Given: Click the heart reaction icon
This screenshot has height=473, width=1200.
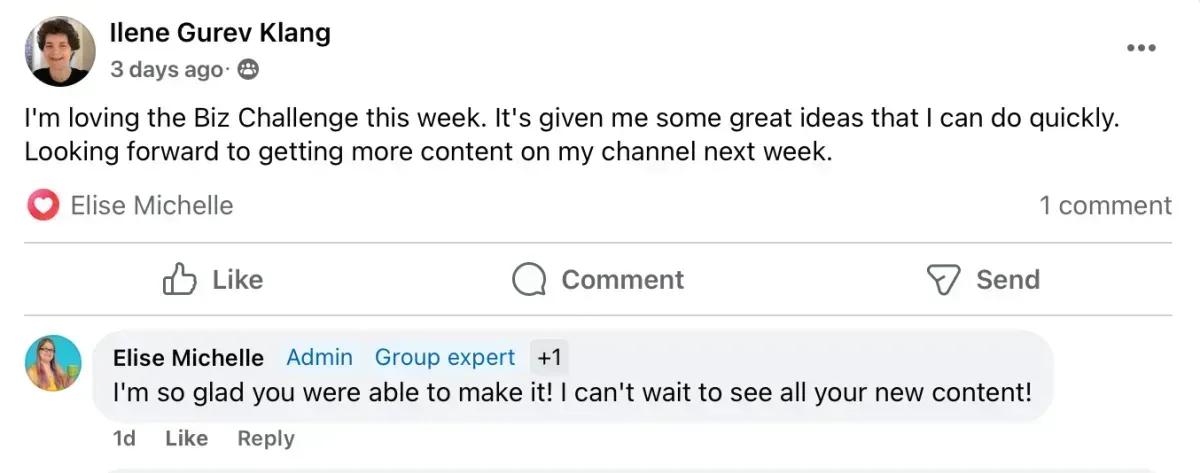Looking at the screenshot, I should (42, 206).
